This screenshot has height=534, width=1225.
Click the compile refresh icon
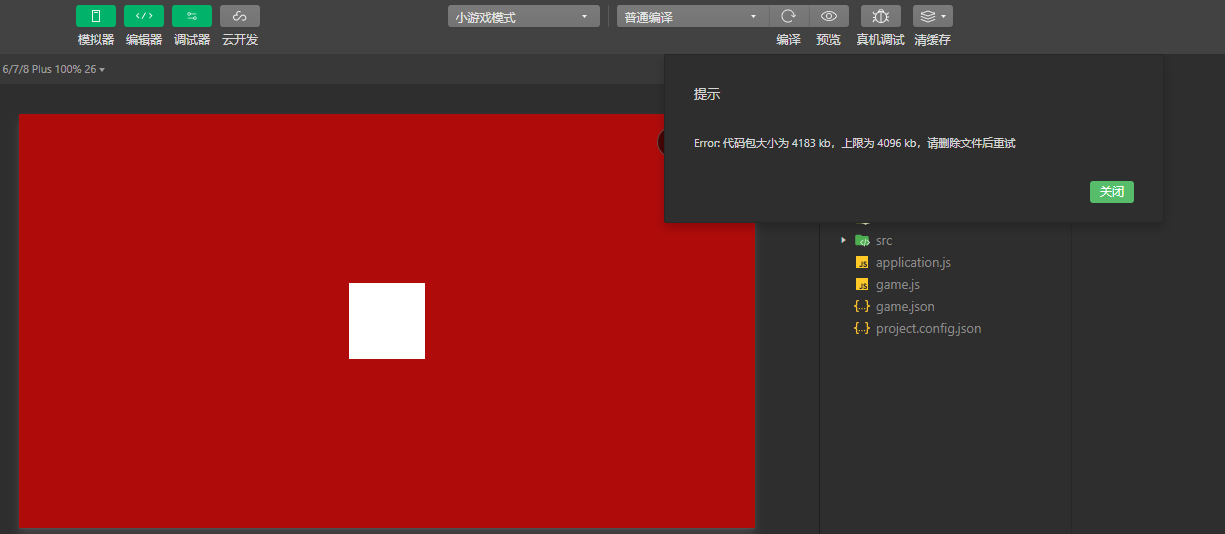tap(788, 16)
